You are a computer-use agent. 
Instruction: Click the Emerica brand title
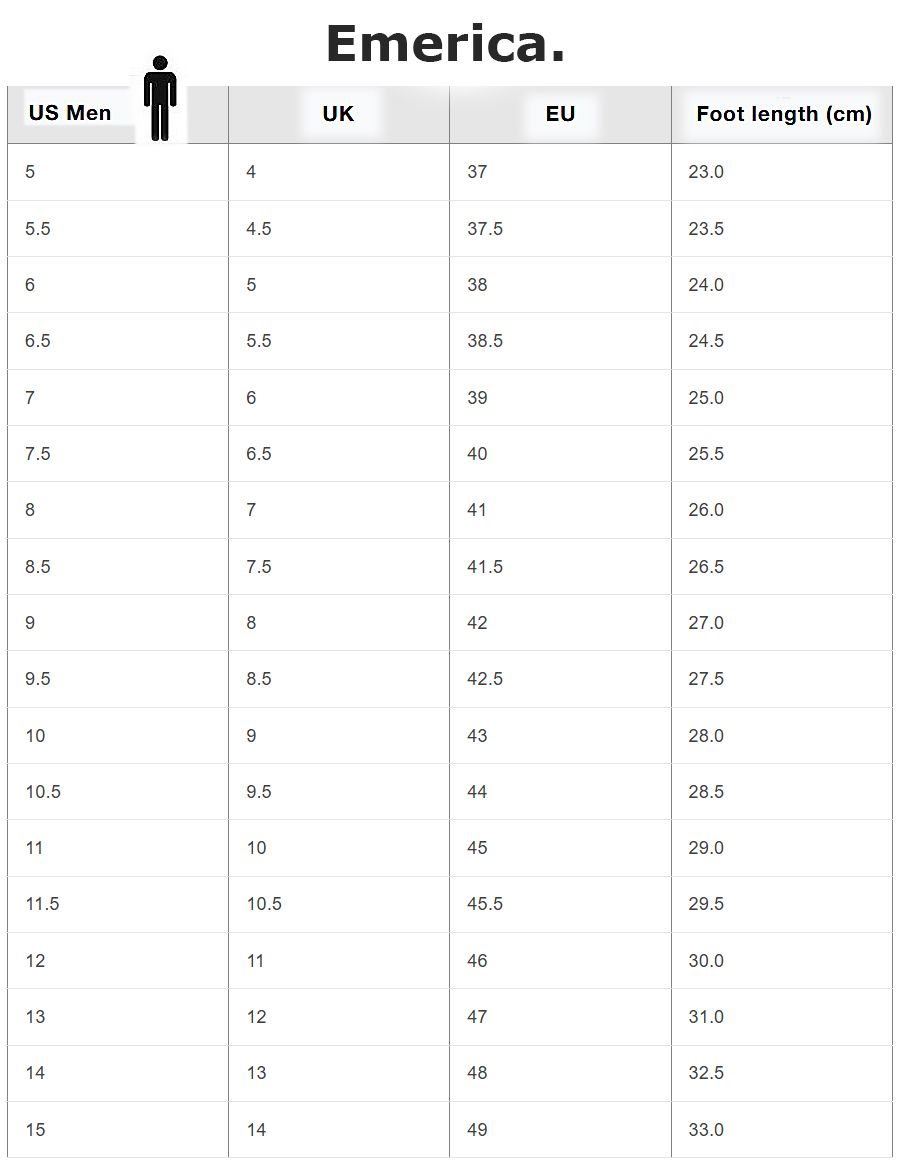click(445, 44)
